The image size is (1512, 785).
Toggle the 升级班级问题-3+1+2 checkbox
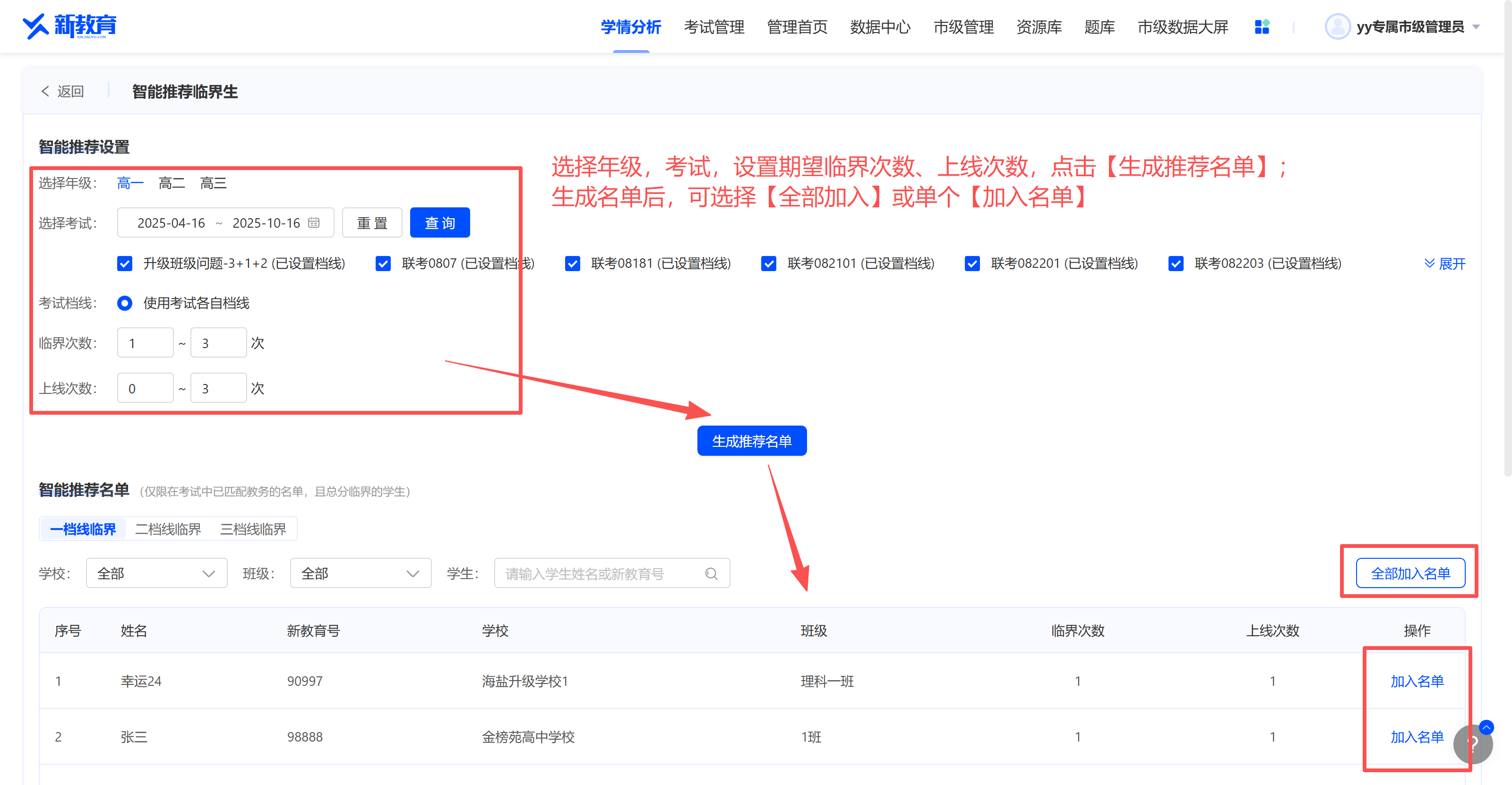124,264
